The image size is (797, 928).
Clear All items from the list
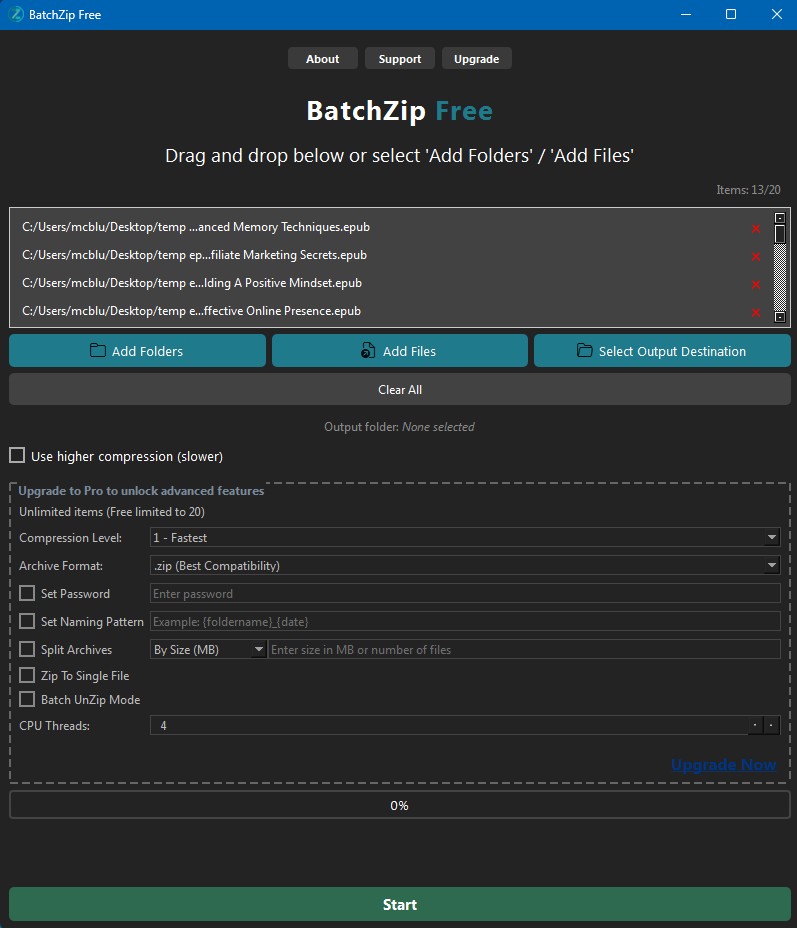coord(400,389)
